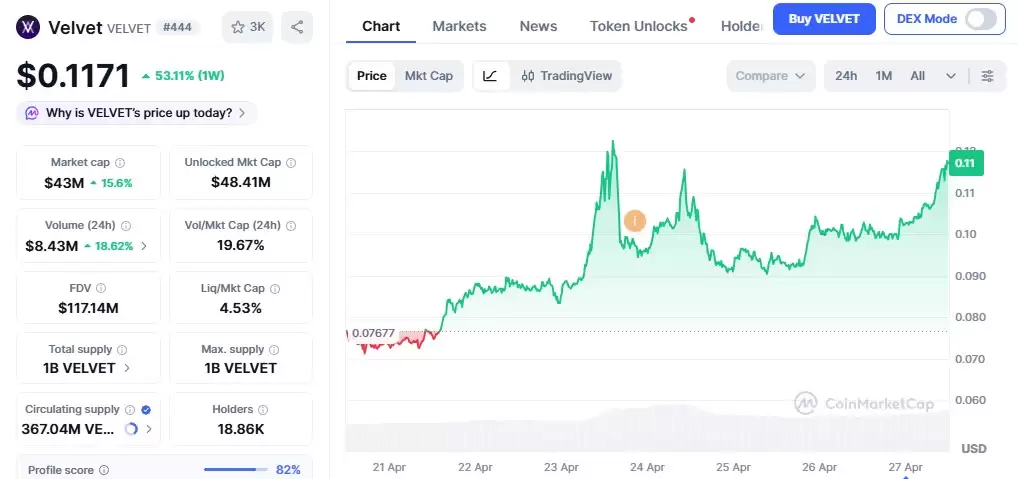Viewport: 1018px width, 479px height.
Task: Switch chart to Mkt Cap view
Action: pos(428,76)
